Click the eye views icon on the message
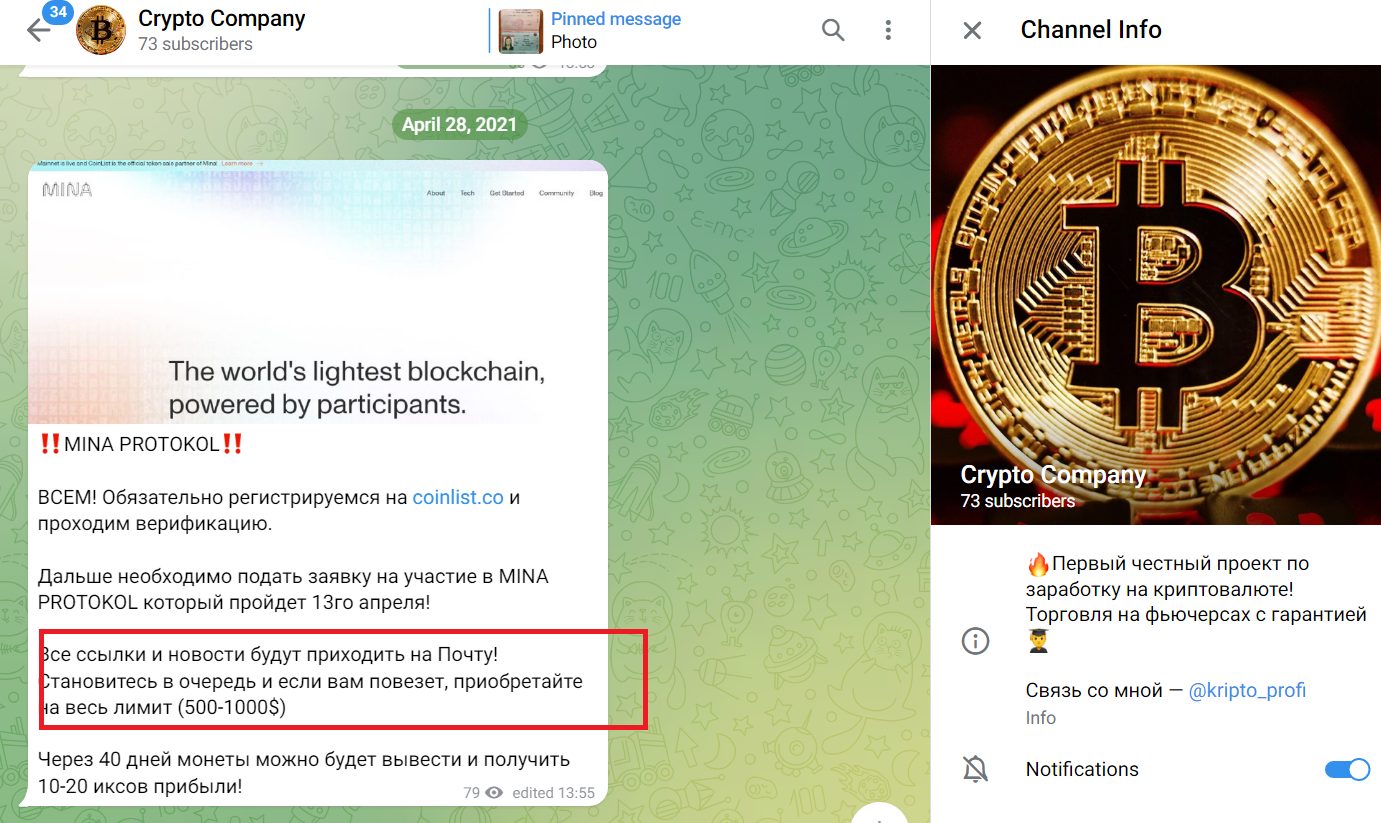This screenshot has height=823, width=1381. [x=493, y=793]
